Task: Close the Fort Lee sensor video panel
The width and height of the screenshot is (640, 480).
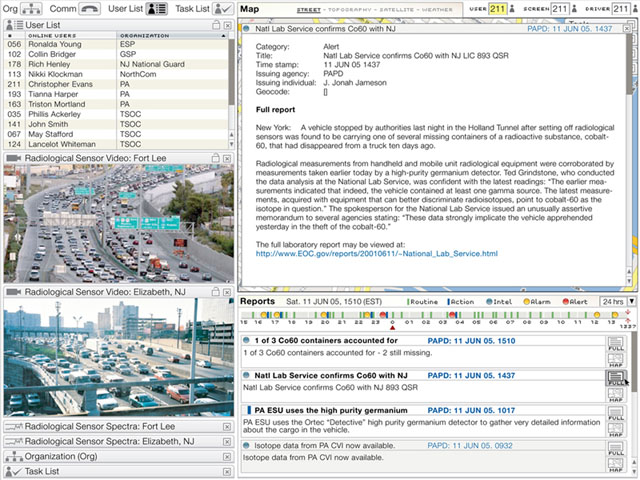Action: [x=227, y=158]
